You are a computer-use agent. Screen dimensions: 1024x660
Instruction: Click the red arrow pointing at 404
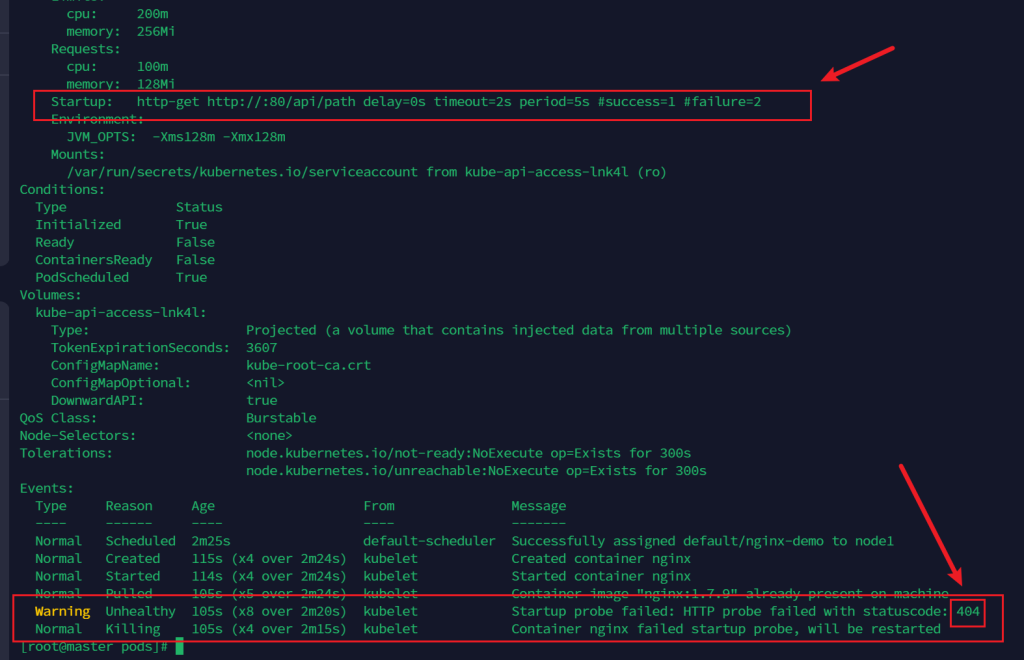click(934, 524)
